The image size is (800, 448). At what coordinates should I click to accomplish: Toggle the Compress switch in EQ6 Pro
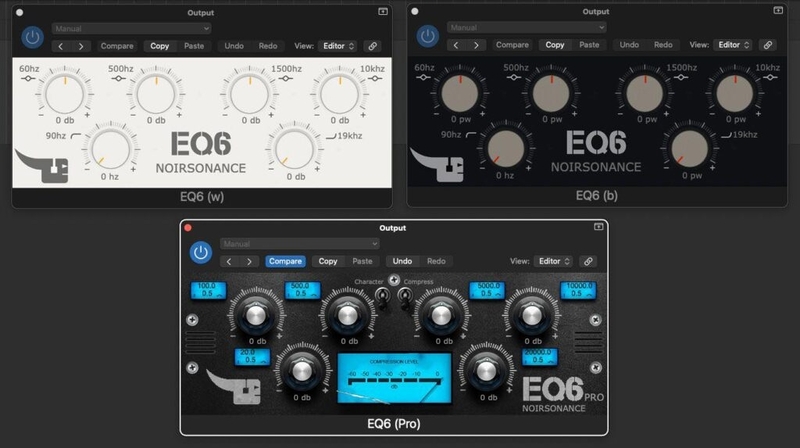405,296
